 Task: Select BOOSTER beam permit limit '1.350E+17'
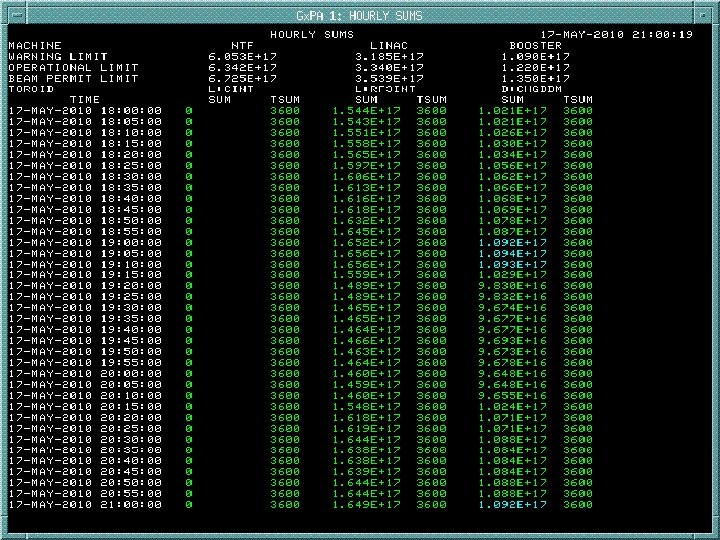(x=535, y=79)
